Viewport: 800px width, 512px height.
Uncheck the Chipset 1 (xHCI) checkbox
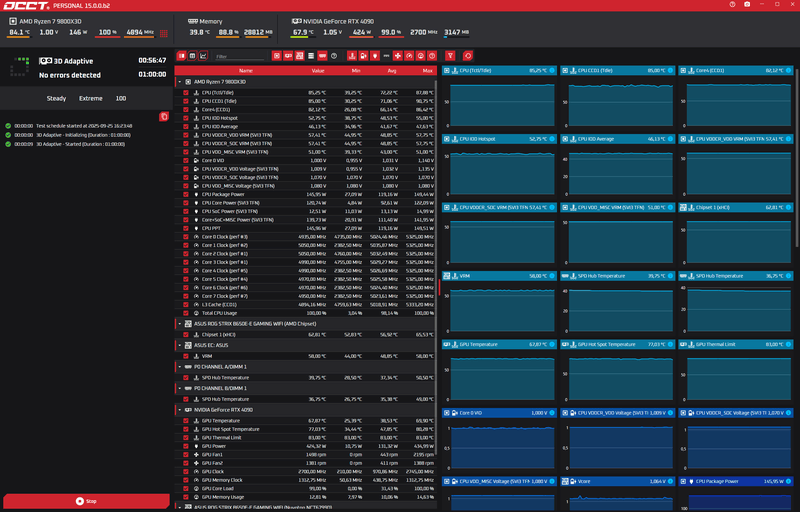186,335
